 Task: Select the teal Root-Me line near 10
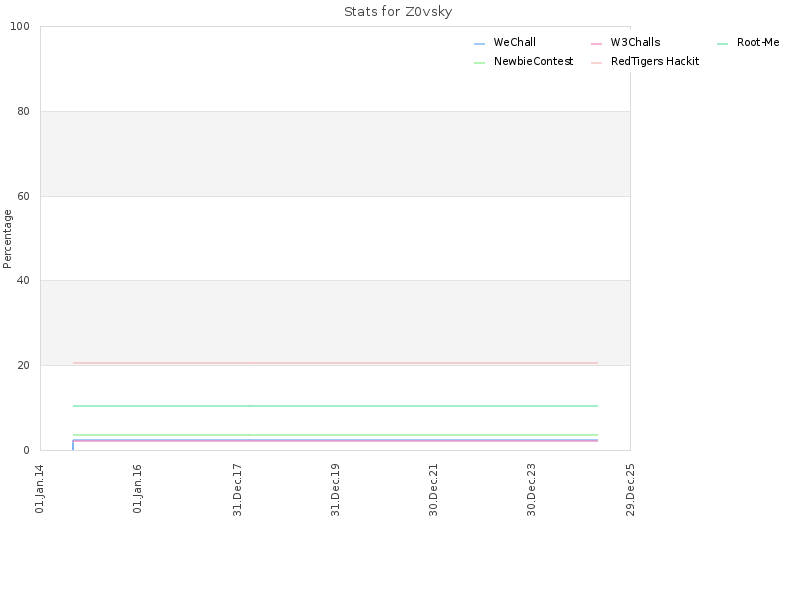pyautogui.click(x=335, y=406)
